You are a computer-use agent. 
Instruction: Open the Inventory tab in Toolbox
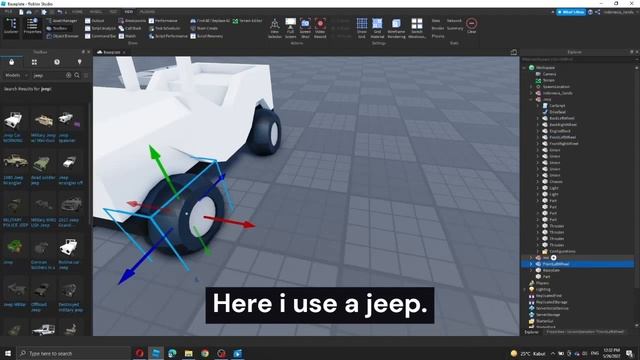tap(34, 62)
